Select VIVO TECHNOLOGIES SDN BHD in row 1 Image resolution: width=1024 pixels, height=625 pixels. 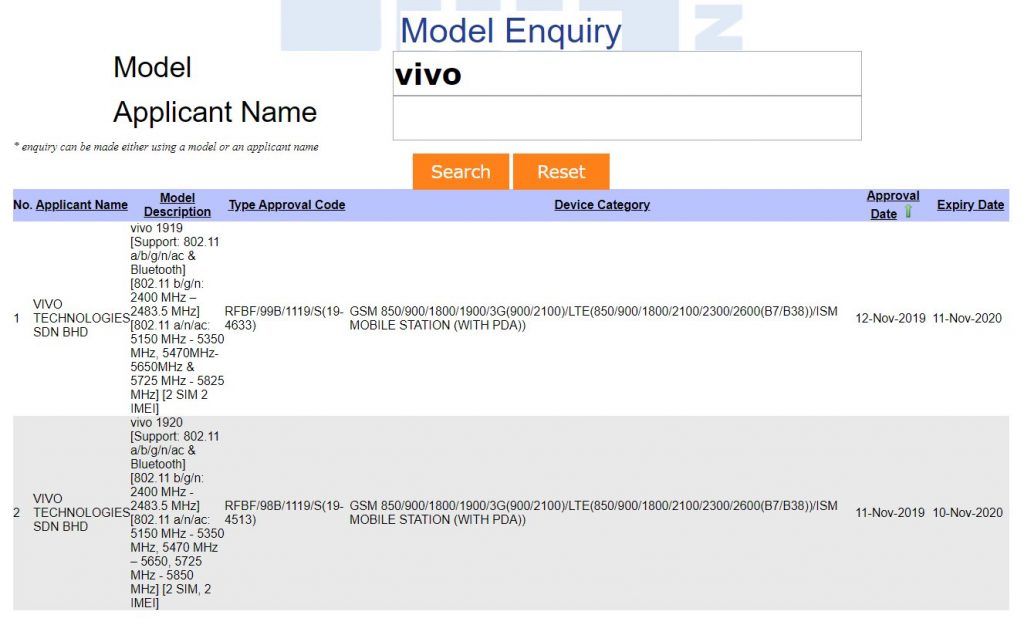coord(81,318)
